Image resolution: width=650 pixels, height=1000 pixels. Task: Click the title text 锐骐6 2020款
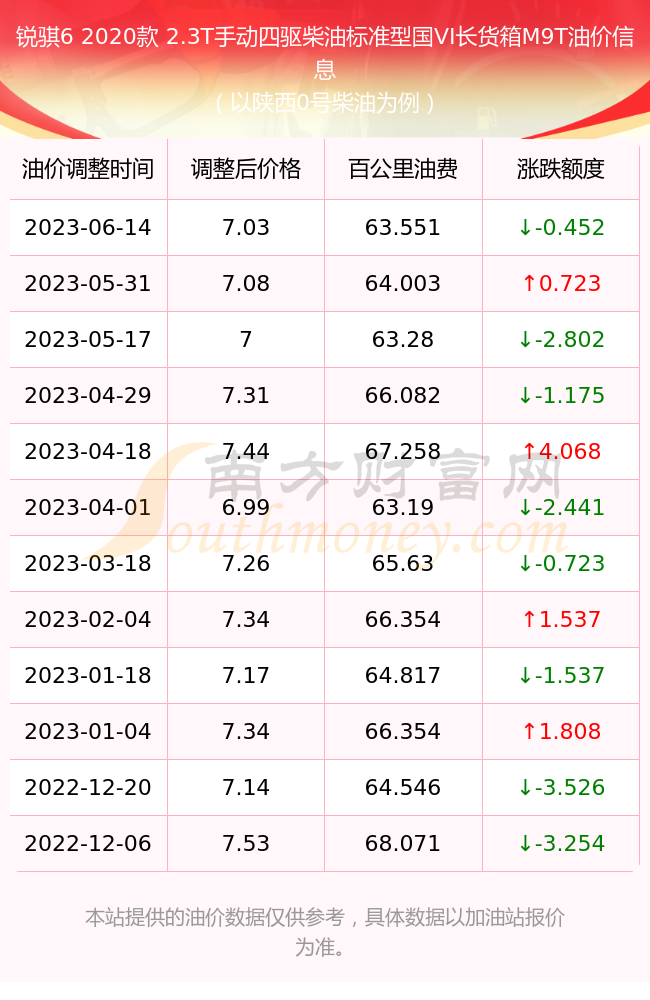pyautogui.click(x=87, y=37)
